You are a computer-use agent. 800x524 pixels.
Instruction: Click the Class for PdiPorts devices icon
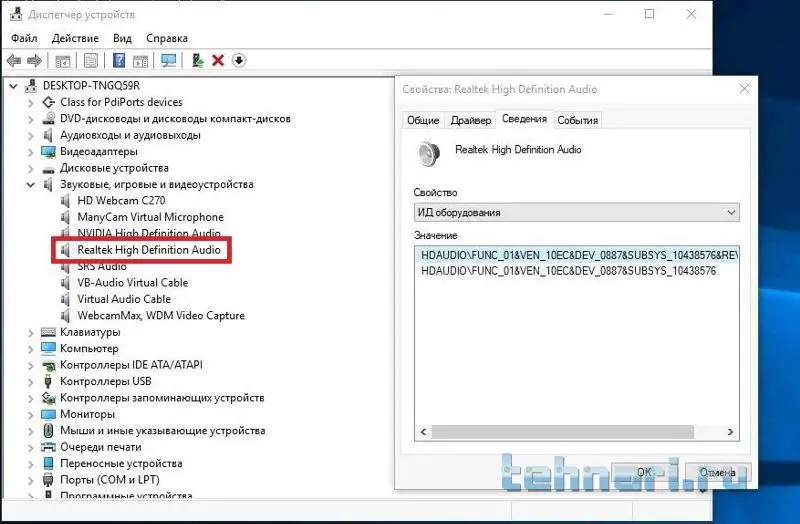[x=48, y=102]
